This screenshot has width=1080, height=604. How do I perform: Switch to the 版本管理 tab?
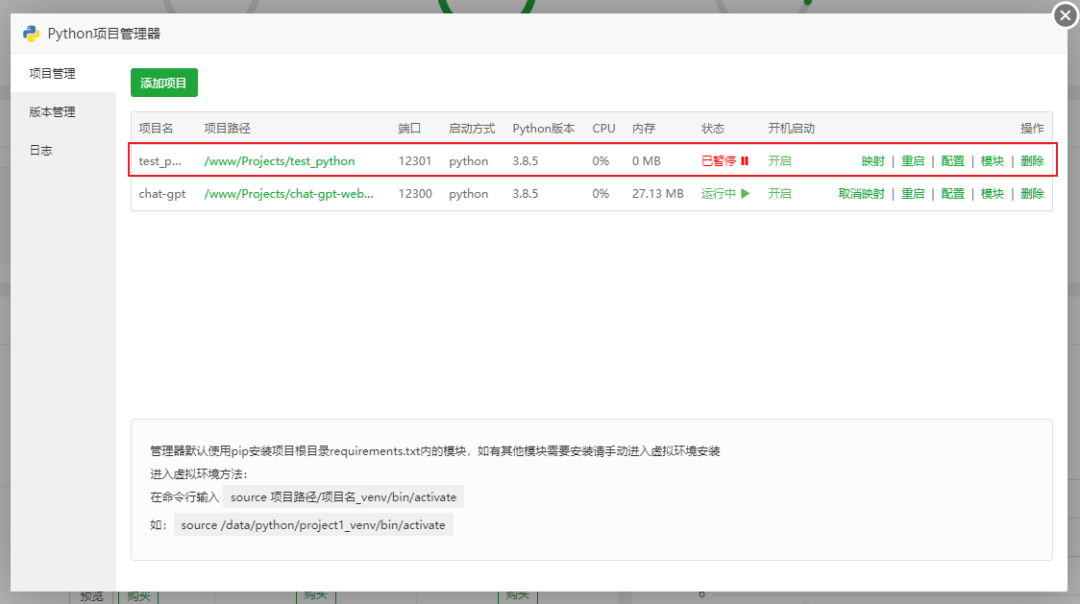52,112
